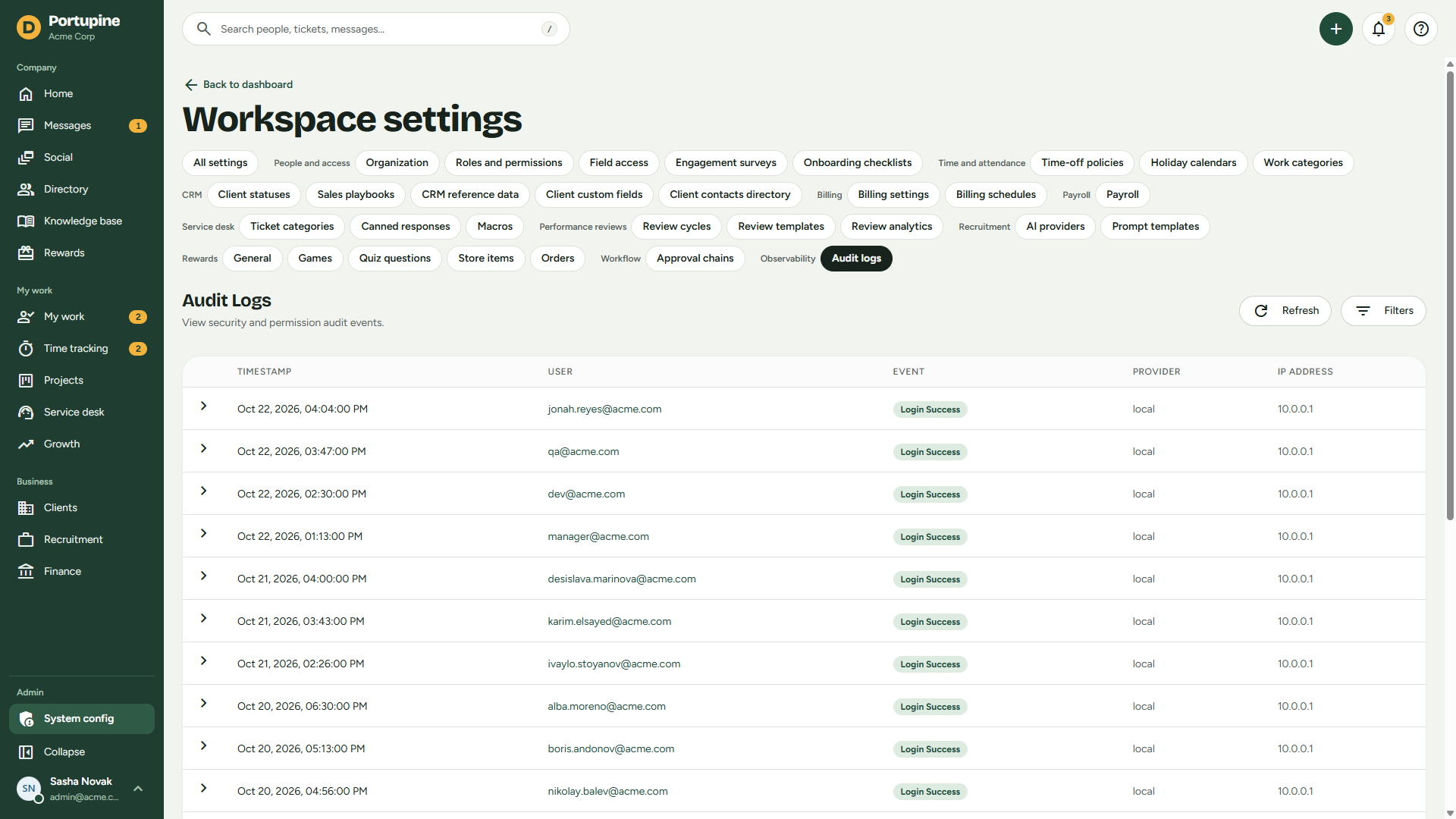Switch to the All settings tab
The image size is (1456, 819).
(x=220, y=163)
